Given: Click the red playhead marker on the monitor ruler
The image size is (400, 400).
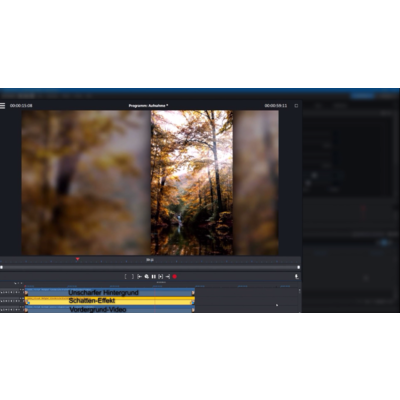Looking at the screenshot, I should click(77, 259).
